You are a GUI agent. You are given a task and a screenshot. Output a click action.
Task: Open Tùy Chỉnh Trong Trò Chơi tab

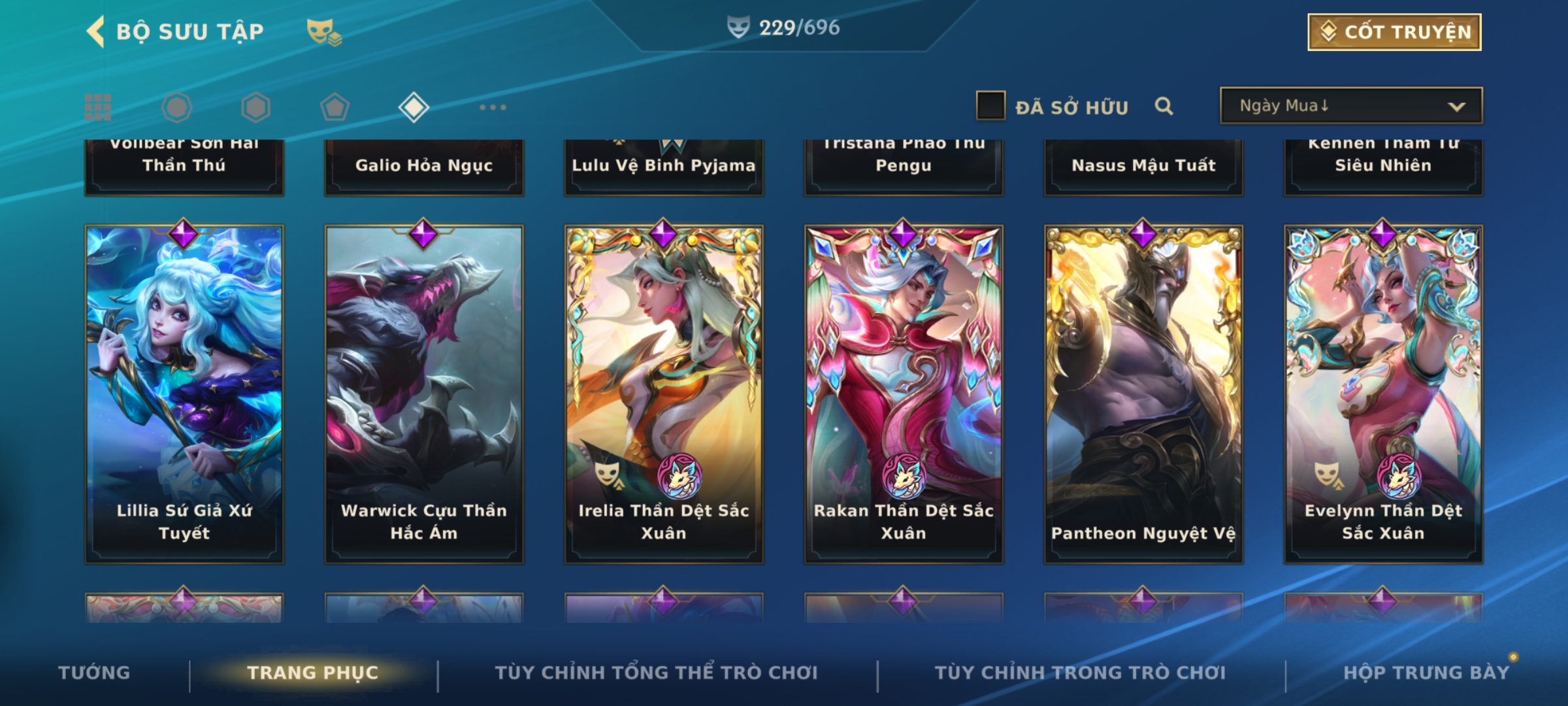(x=1080, y=672)
